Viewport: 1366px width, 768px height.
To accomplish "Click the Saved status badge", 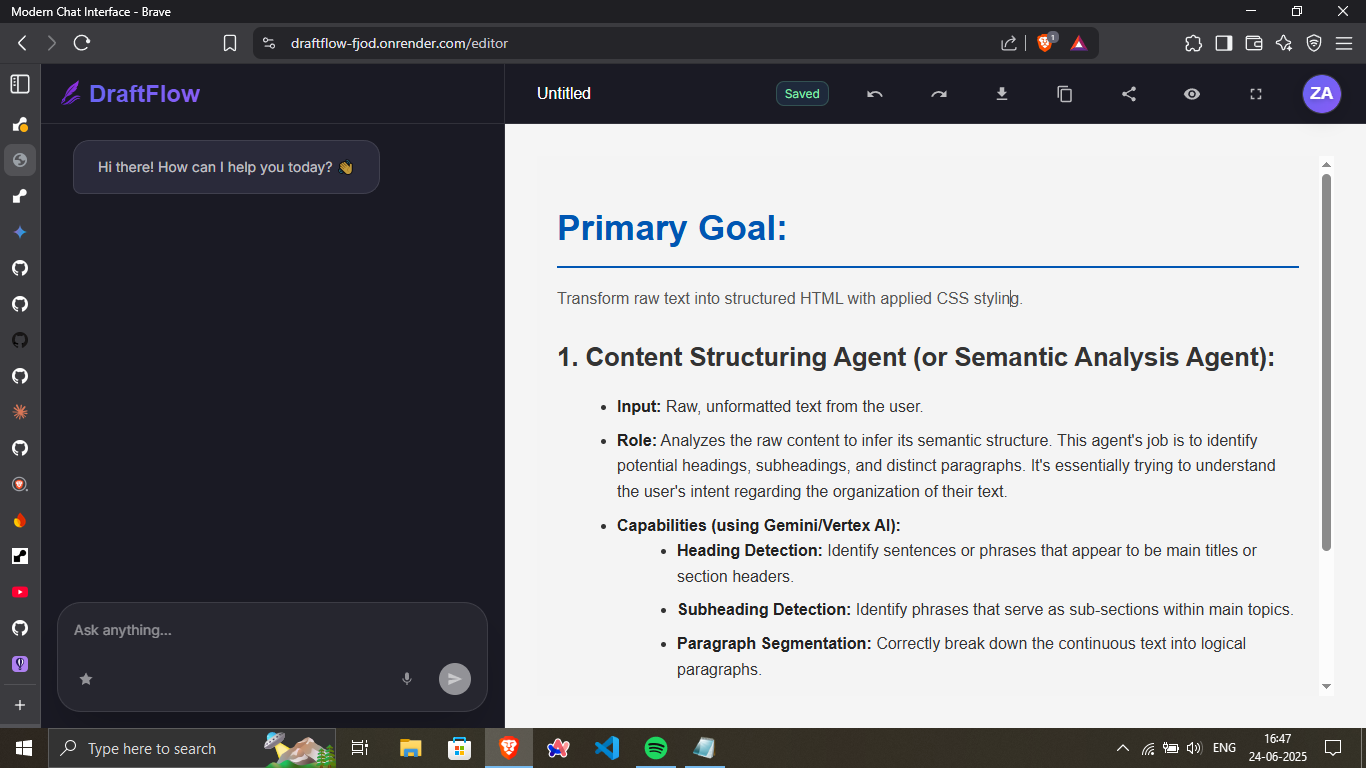I will pyautogui.click(x=802, y=94).
